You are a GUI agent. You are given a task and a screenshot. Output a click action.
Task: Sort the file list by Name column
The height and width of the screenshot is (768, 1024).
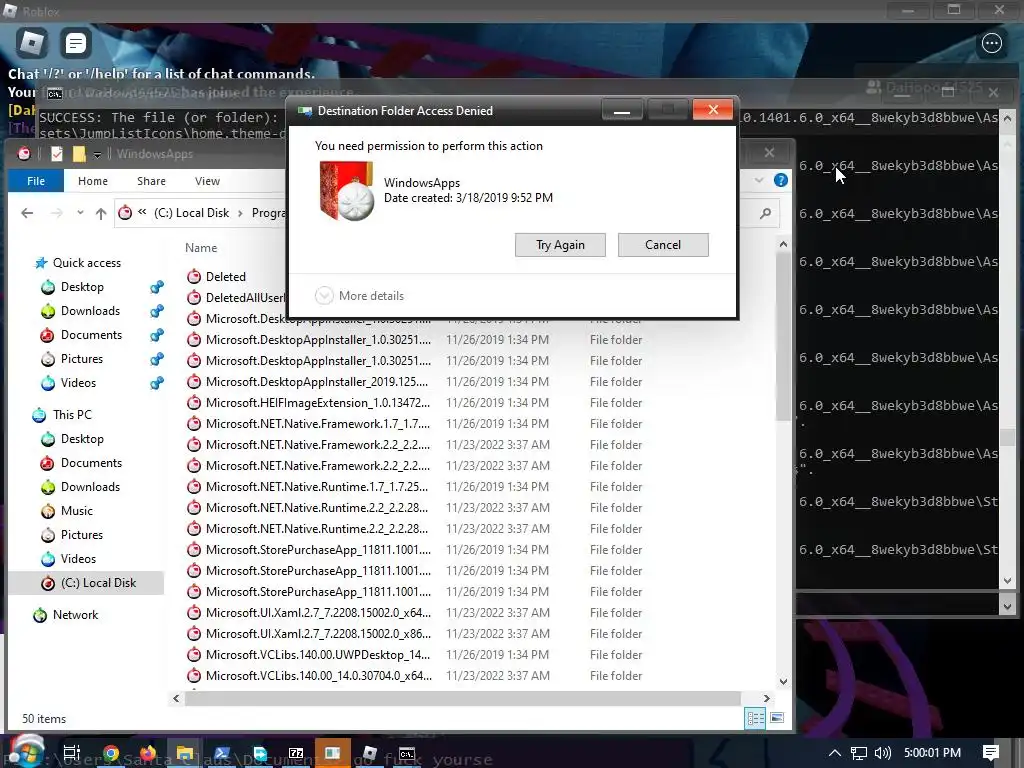201,248
